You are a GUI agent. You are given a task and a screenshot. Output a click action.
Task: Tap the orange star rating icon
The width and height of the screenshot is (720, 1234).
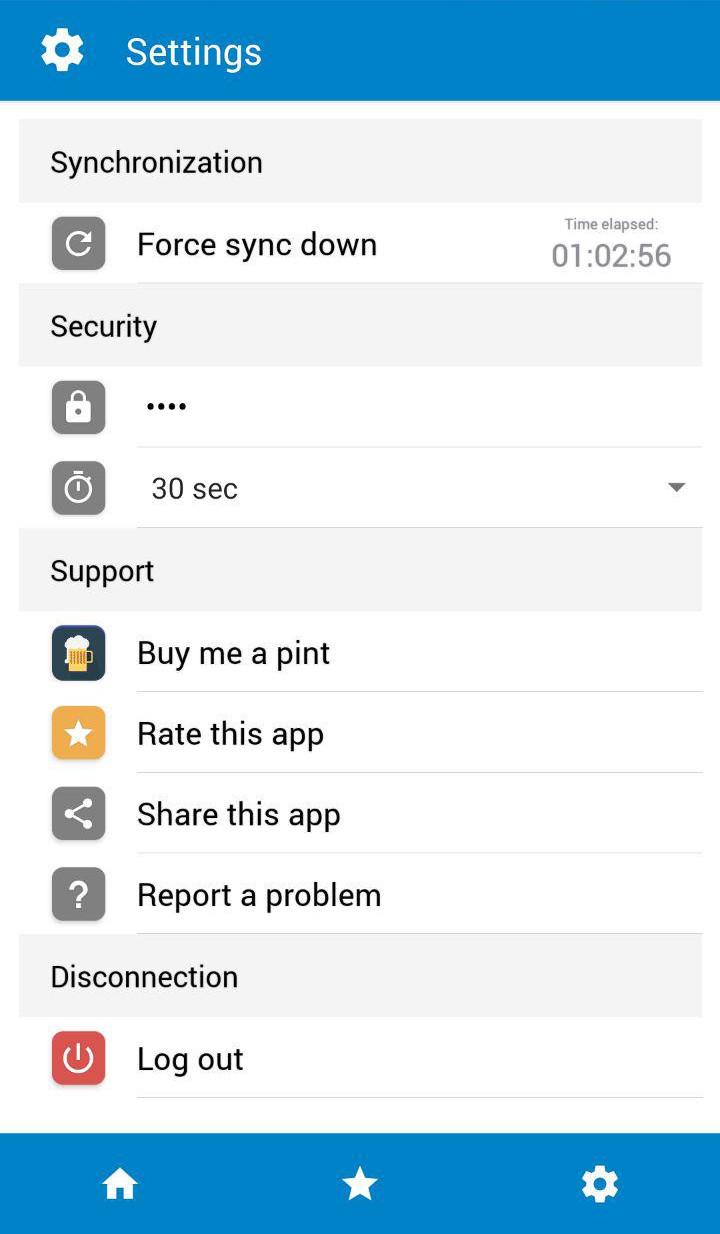[x=78, y=734]
